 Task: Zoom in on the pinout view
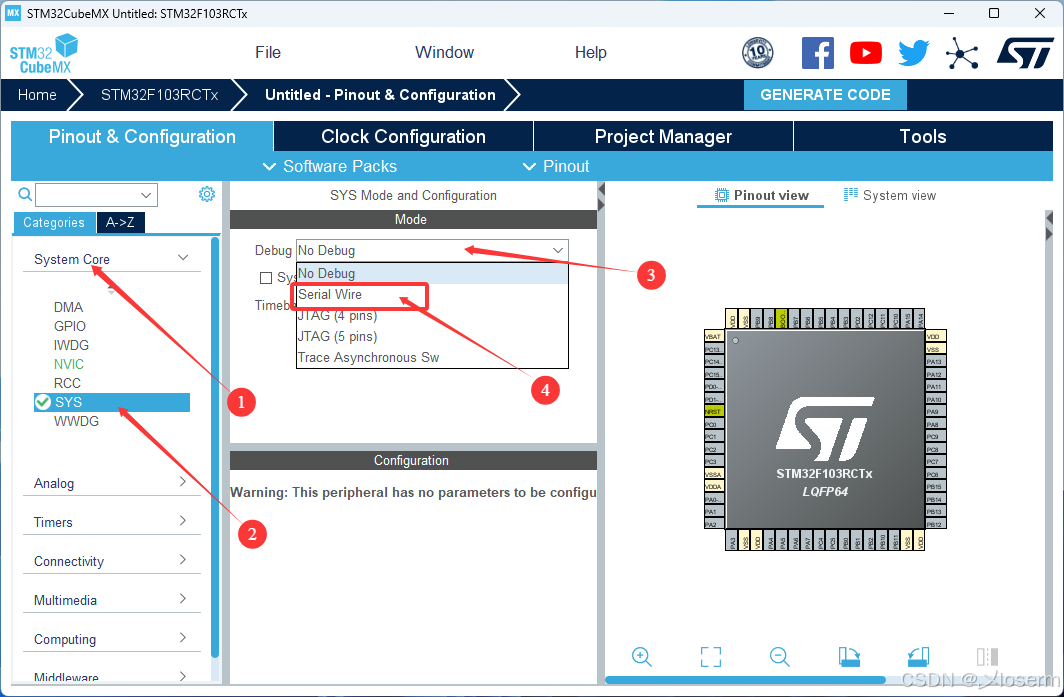(x=641, y=656)
